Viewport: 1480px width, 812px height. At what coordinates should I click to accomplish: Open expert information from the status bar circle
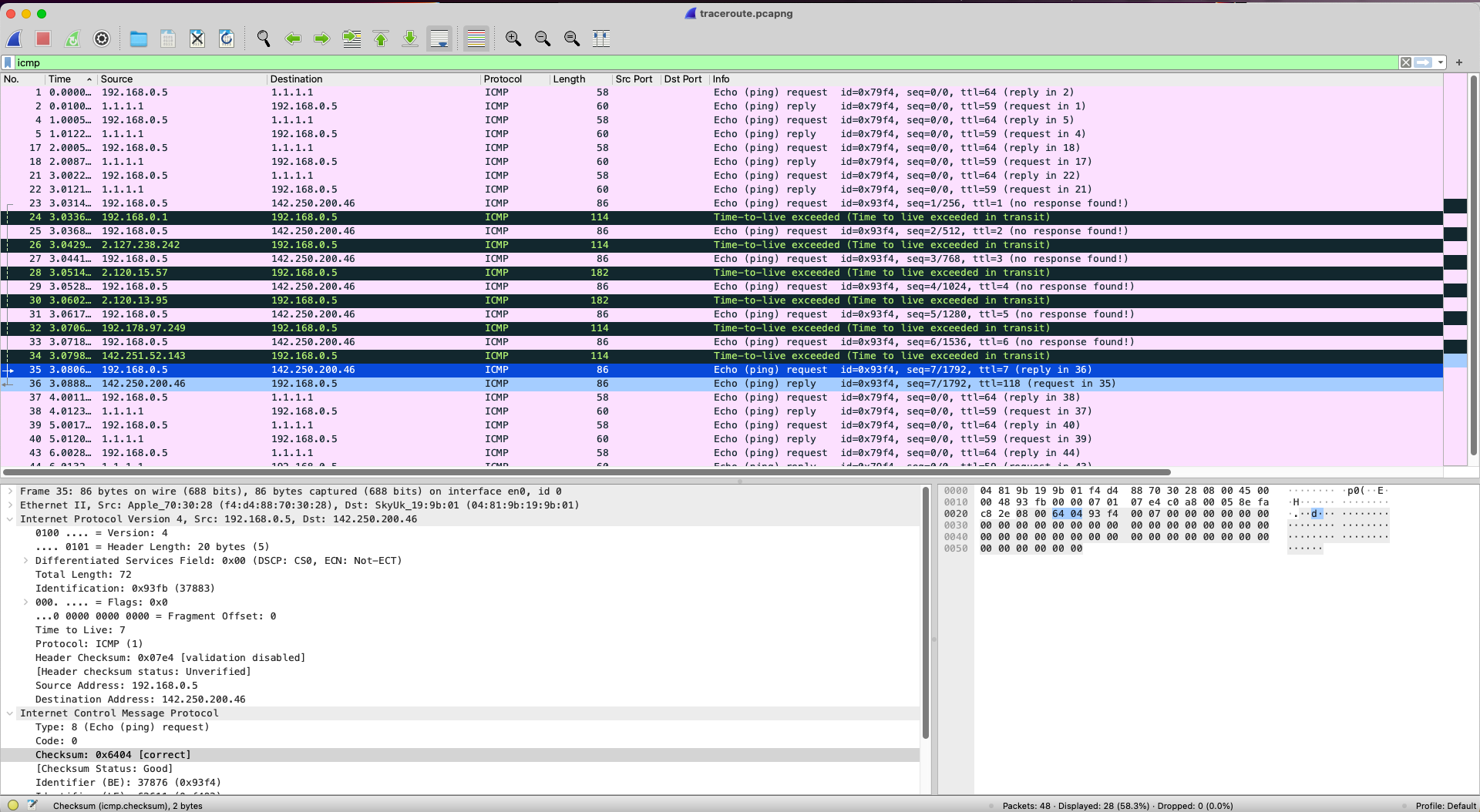[x=13, y=805]
